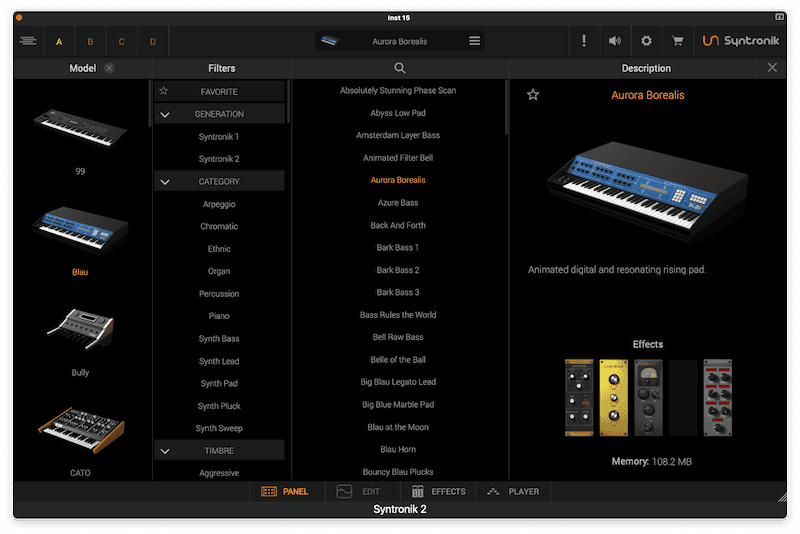The width and height of the screenshot is (800, 534).
Task: Click the search magnifier icon
Action: pyautogui.click(x=400, y=68)
